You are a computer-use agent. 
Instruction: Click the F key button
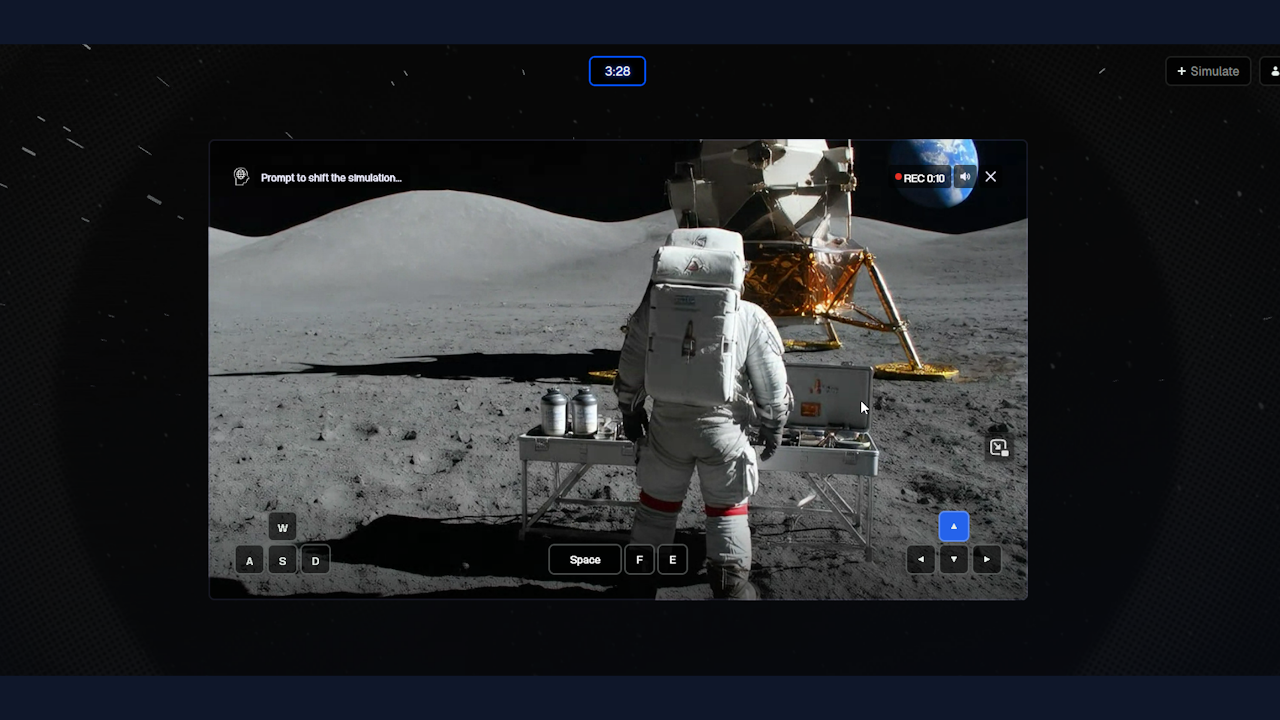(640, 560)
